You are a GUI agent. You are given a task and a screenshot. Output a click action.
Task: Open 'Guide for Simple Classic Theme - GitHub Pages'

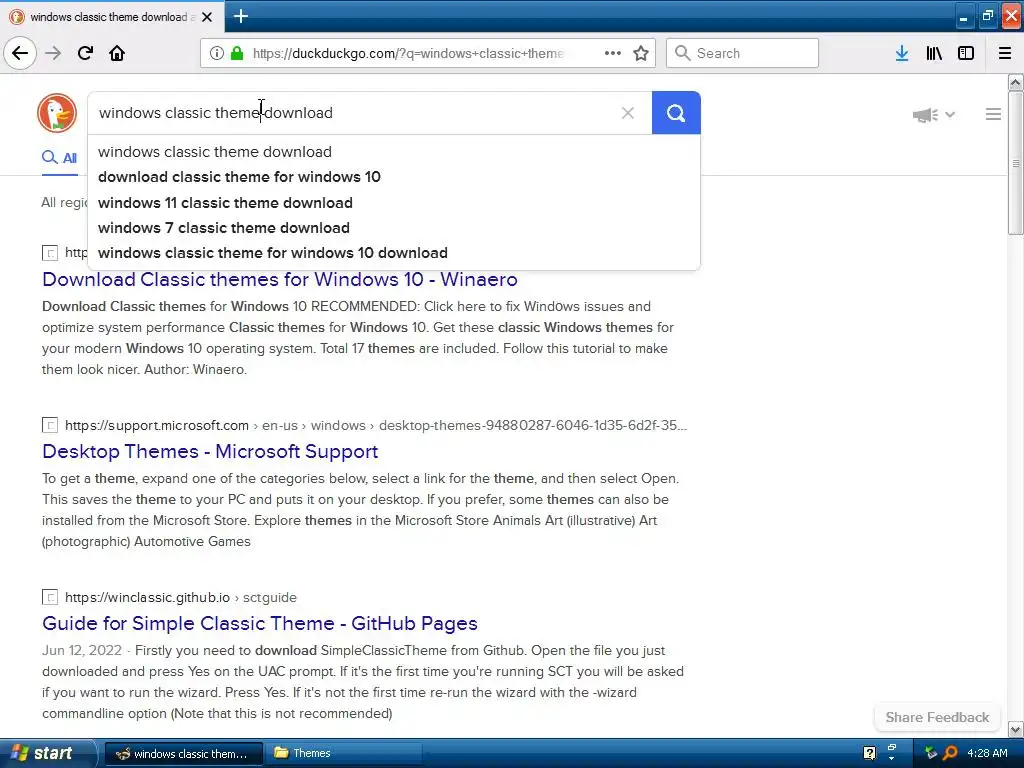pos(260,623)
